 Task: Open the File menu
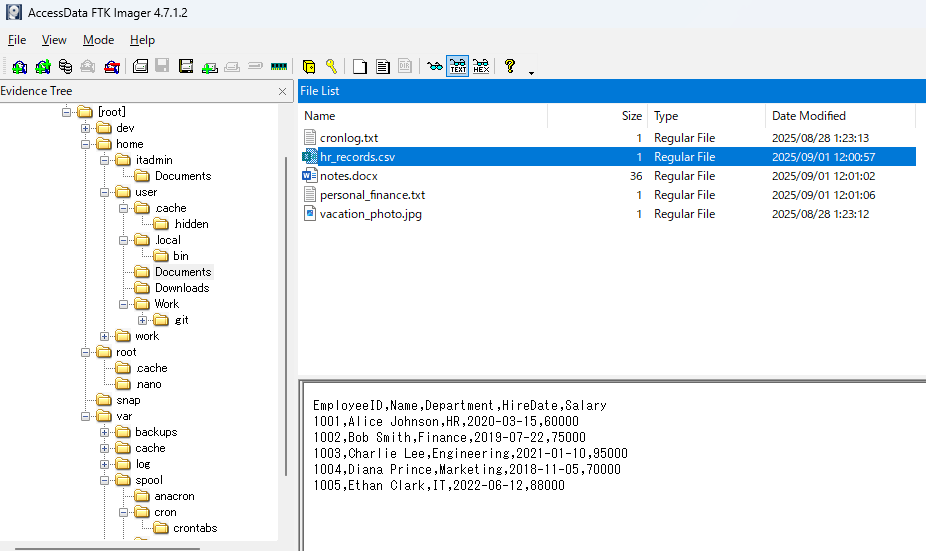pos(17,40)
